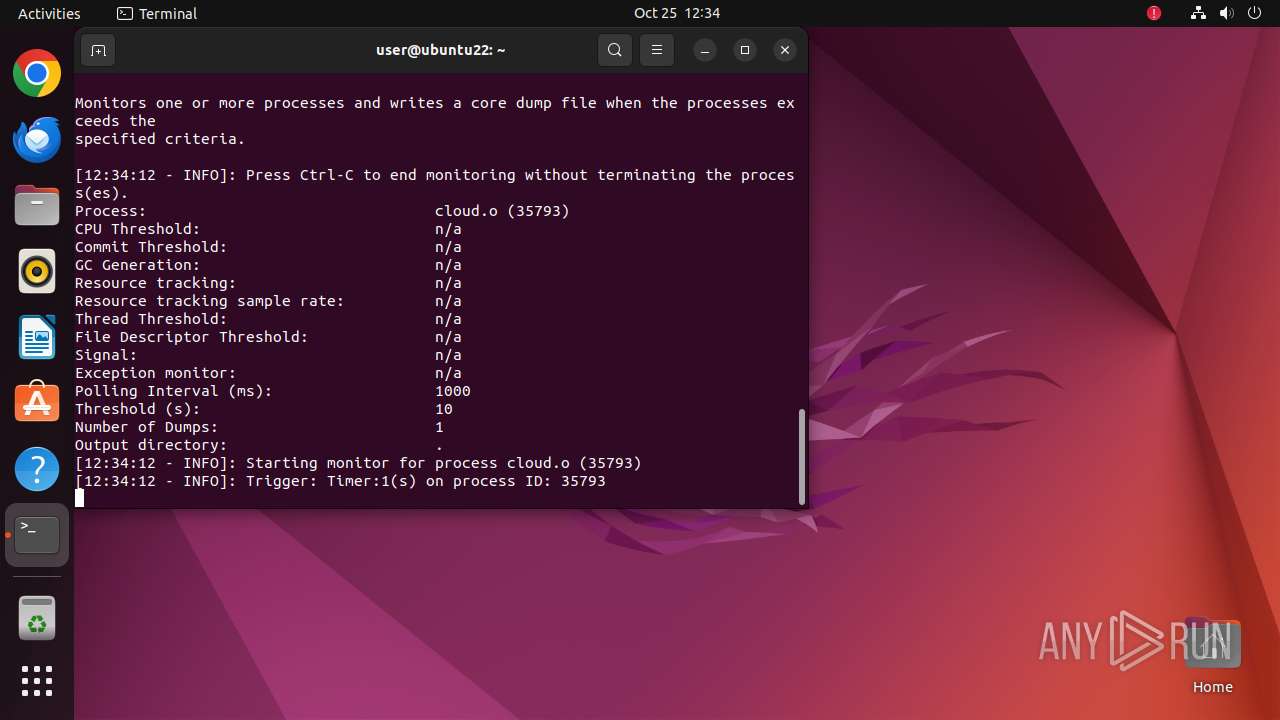This screenshot has width=1280, height=720.
Task: Click the 'Commit Threshold:' label
Action: coord(151,247)
